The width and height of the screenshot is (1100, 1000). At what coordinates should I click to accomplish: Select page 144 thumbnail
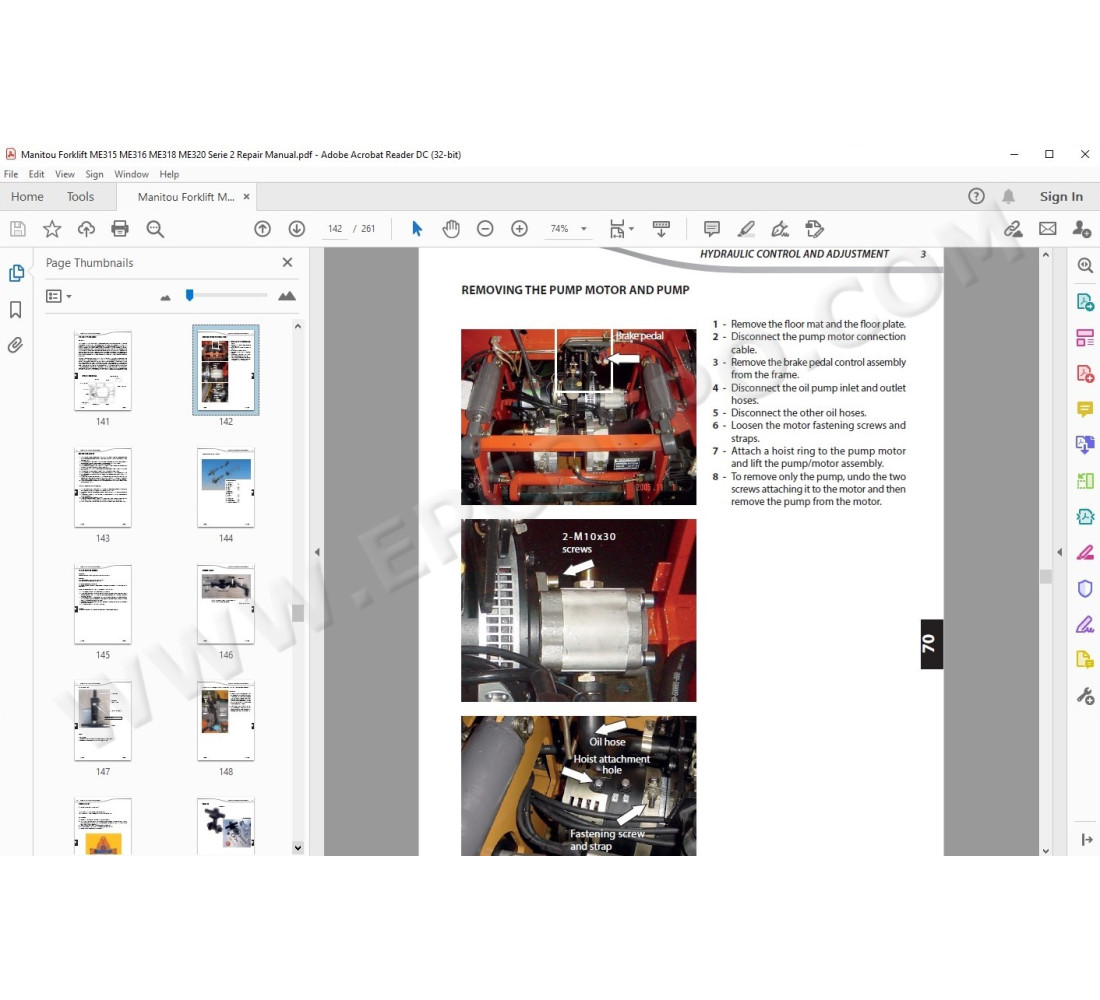[226, 488]
